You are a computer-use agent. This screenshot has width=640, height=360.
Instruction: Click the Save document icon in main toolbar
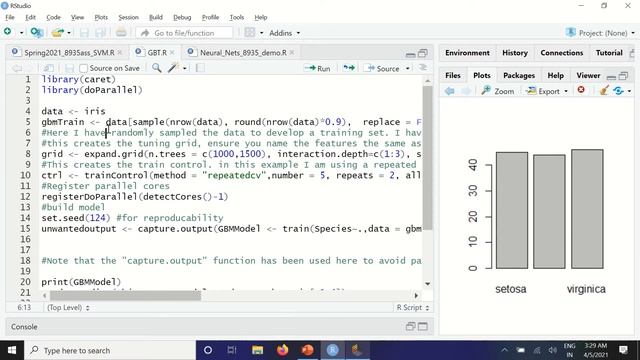click(84, 33)
